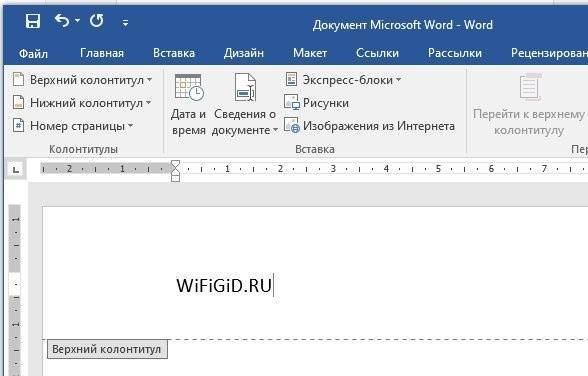Expand the Экспресс-блоки dropdown arrow

point(398,80)
